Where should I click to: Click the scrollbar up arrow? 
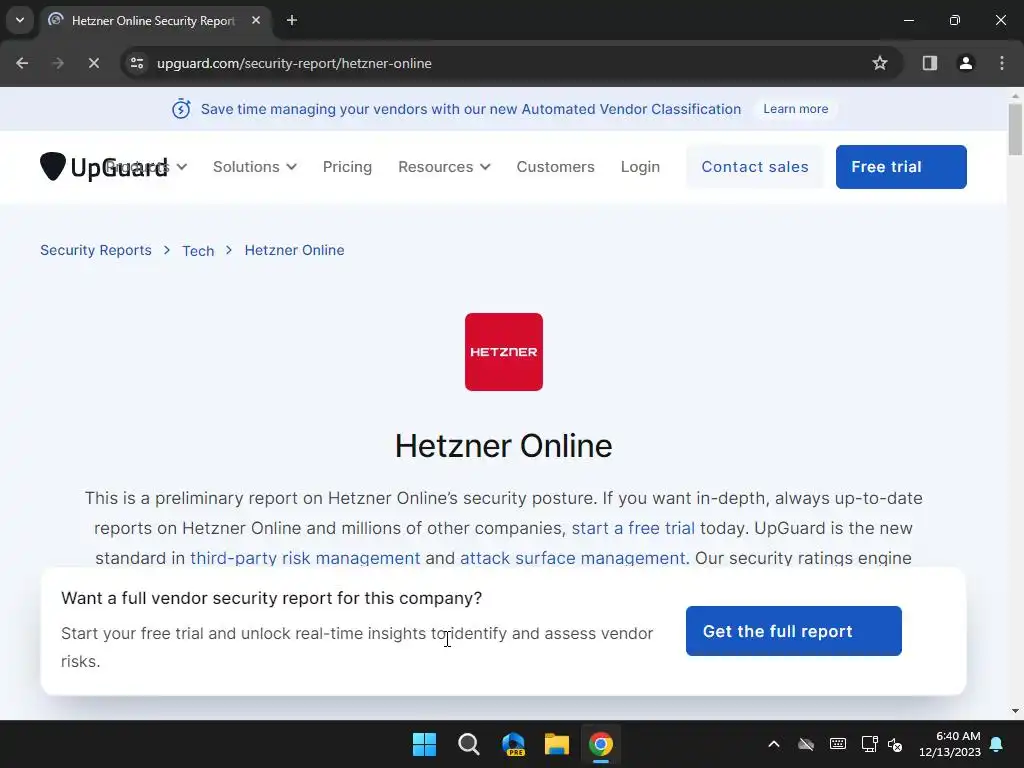[1015, 95]
